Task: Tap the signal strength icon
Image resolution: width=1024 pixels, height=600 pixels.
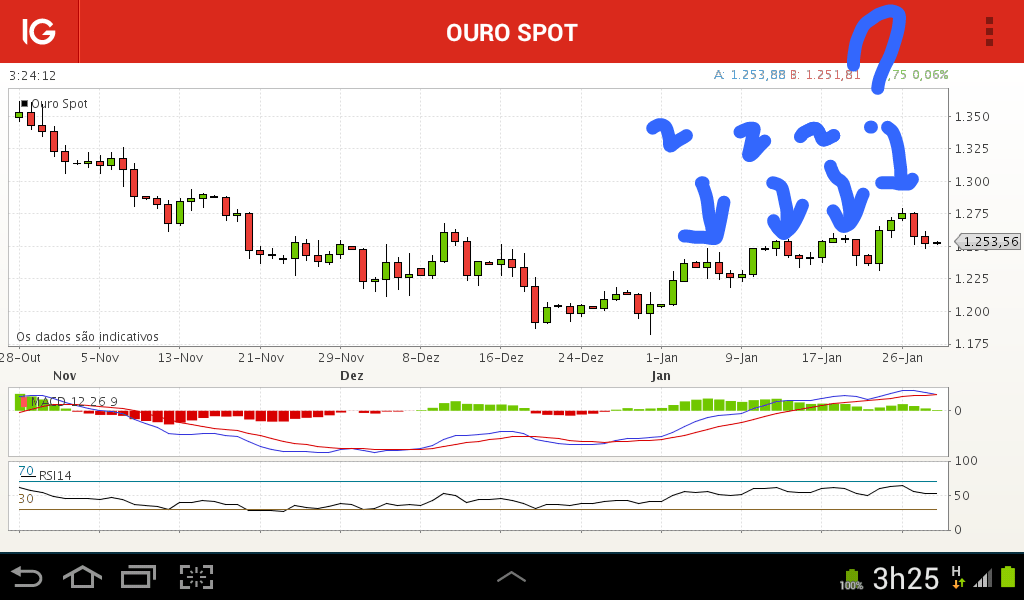Action: tap(982, 578)
